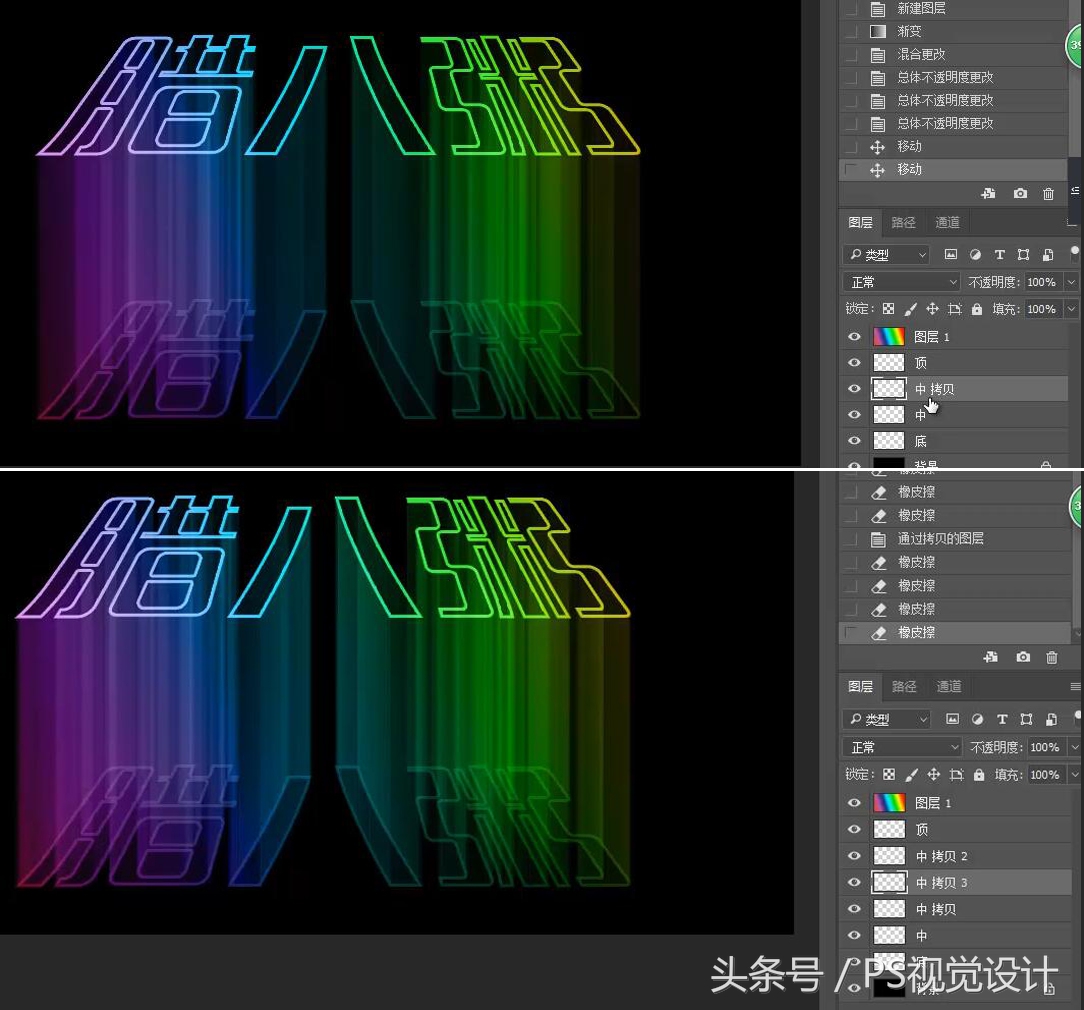The image size is (1084, 1010).
Task: Click the lock all padlock icon
Action: (x=975, y=309)
